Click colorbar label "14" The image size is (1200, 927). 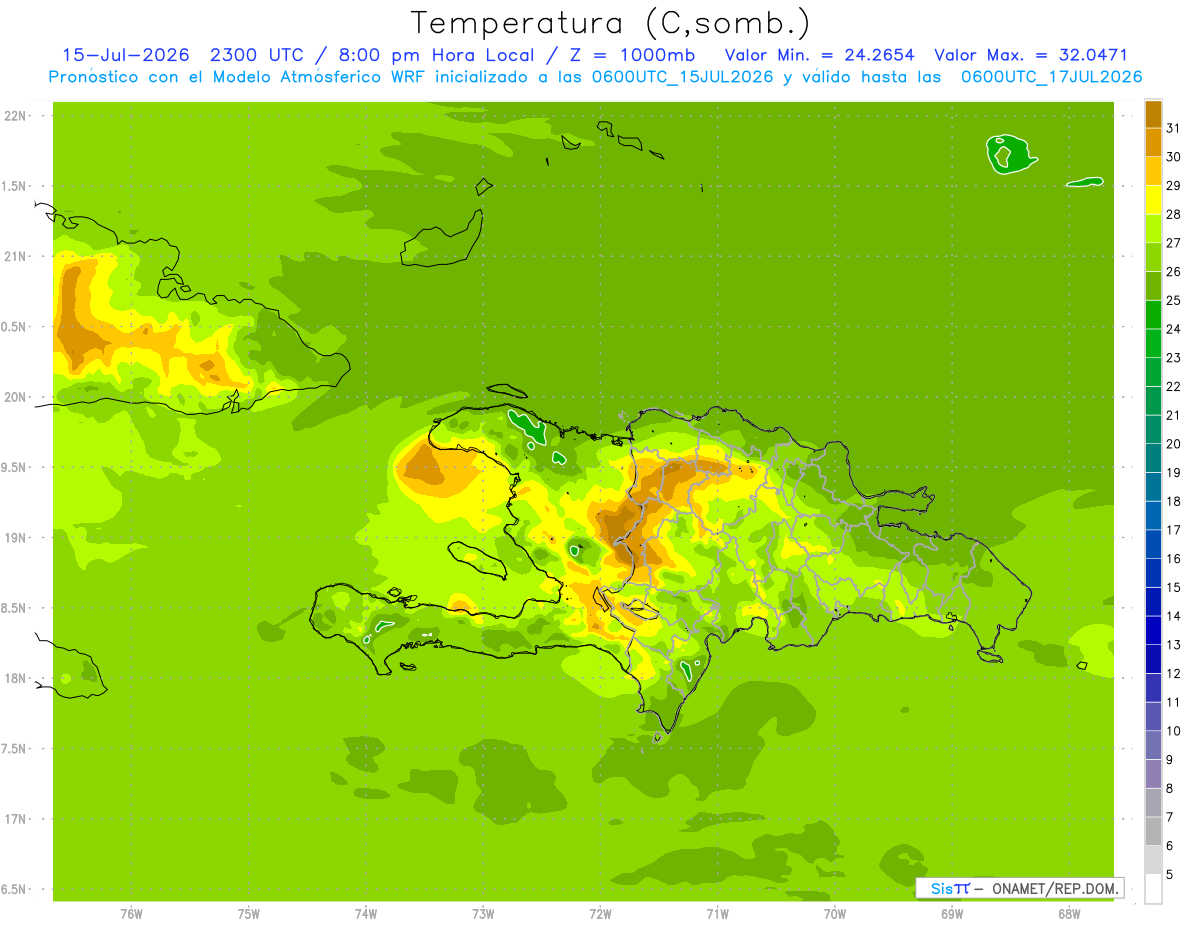pyautogui.click(x=1173, y=616)
